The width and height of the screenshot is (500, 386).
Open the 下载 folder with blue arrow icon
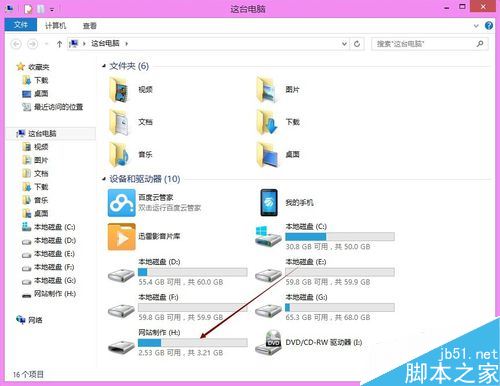(267, 122)
